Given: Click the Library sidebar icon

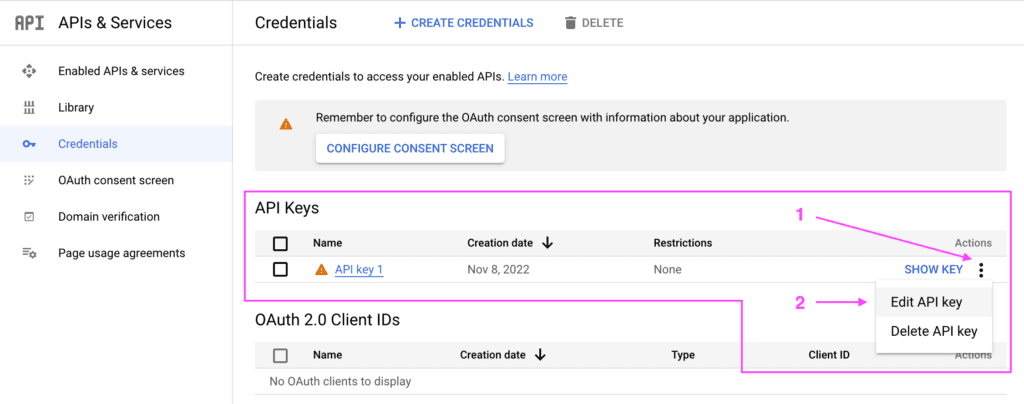Looking at the screenshot, I should [x=29, y=108].
